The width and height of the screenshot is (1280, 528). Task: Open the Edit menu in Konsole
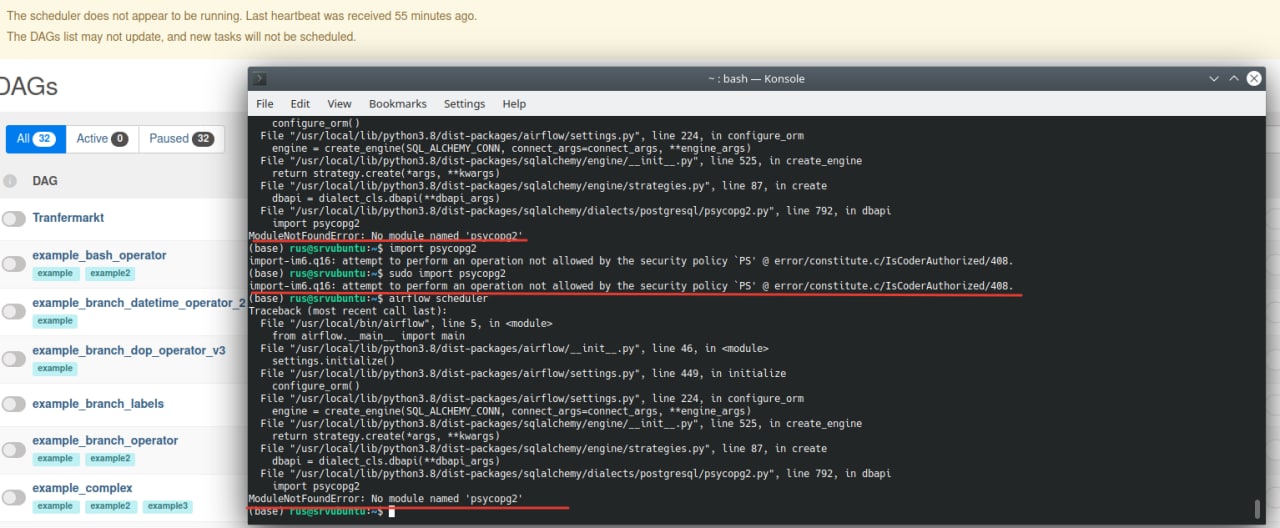[x=300, y=104]
